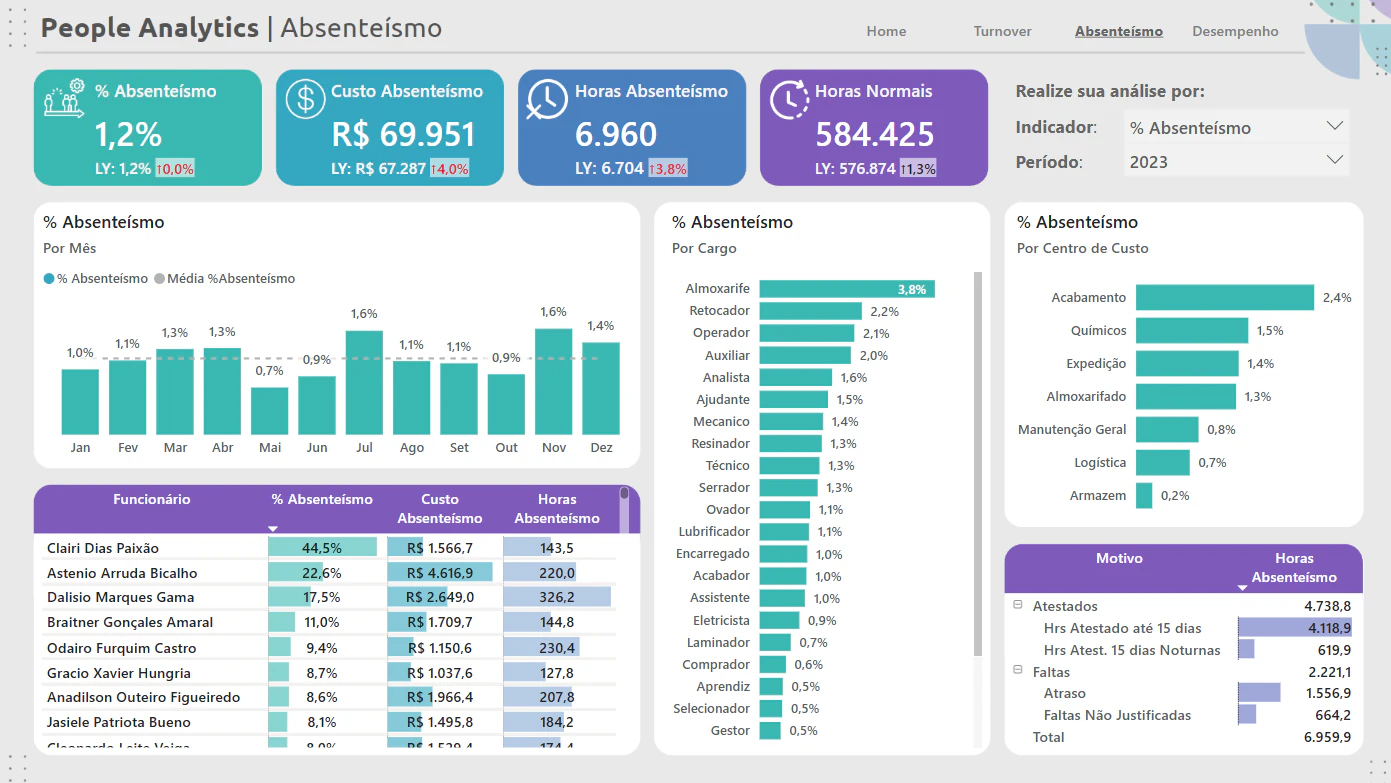Click the 44,5% absenteeism cell
This screenshot has height=783, width=1391.
pos(322,548)
